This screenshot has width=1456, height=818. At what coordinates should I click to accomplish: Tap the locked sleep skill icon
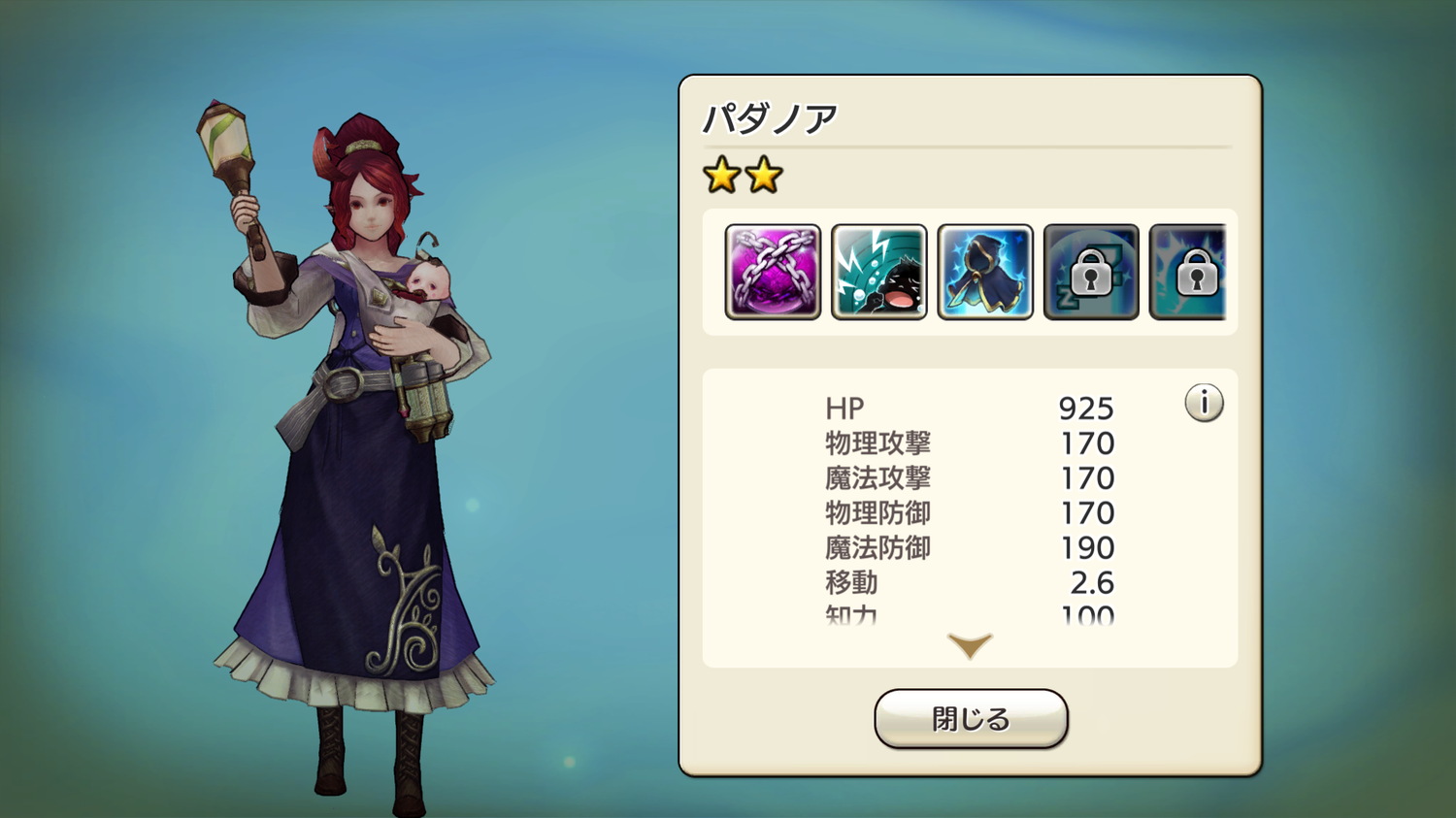coord(1090,272)
